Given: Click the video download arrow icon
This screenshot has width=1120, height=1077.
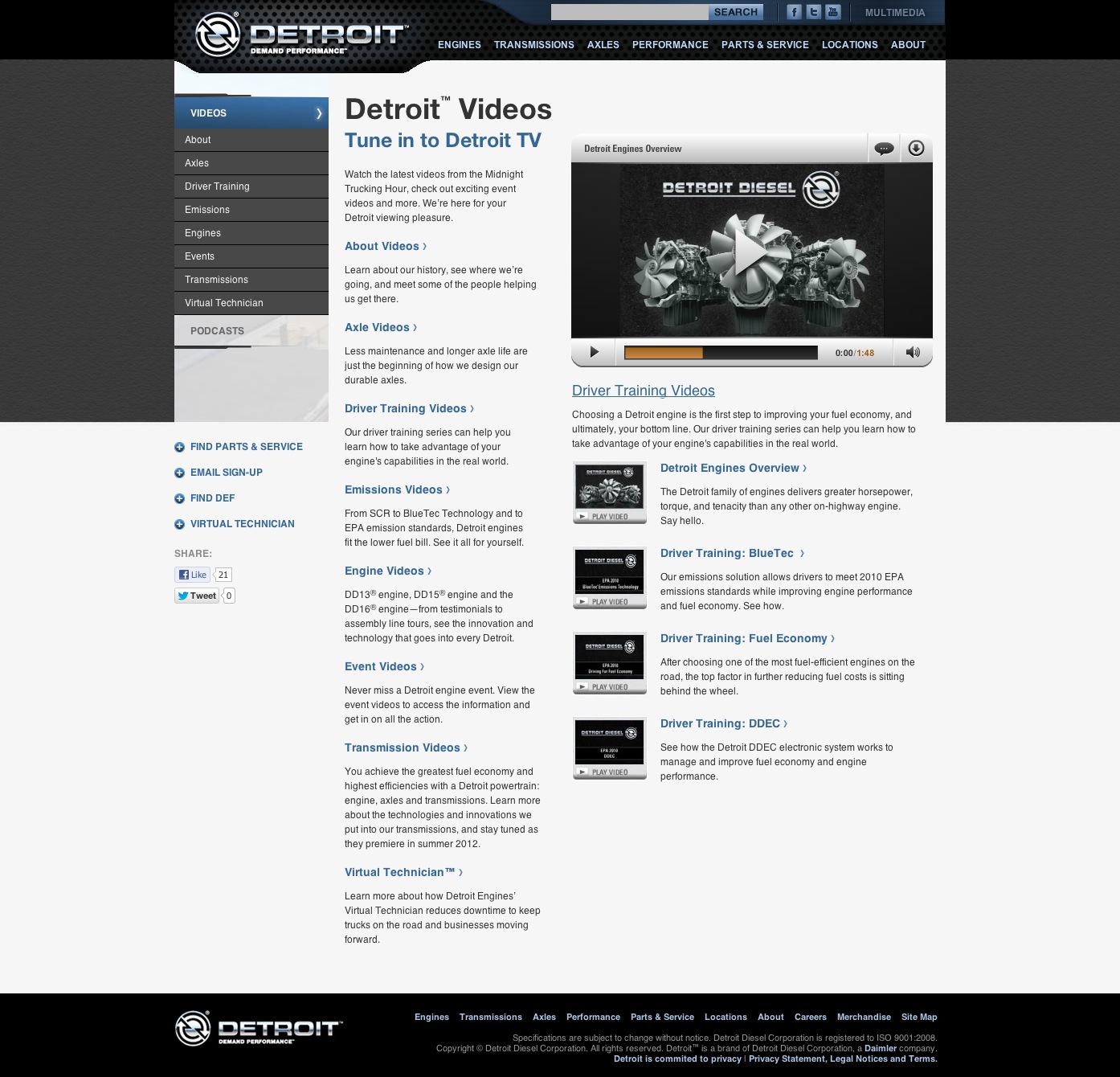Looking at the screenshot, I should (916, 149).
